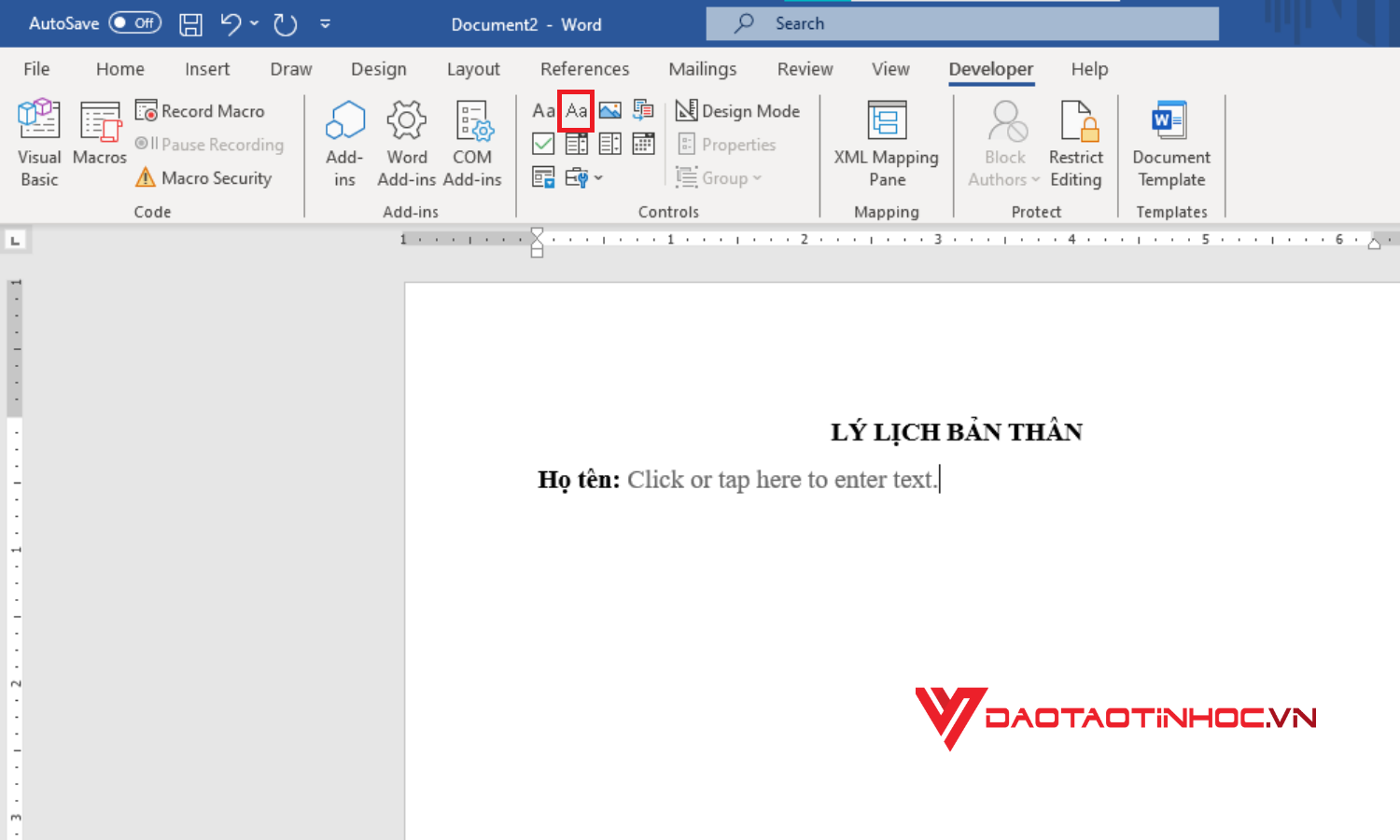Add a Date Picker content control
Viewport: 1400px width, 840px height.
(643, 143)
